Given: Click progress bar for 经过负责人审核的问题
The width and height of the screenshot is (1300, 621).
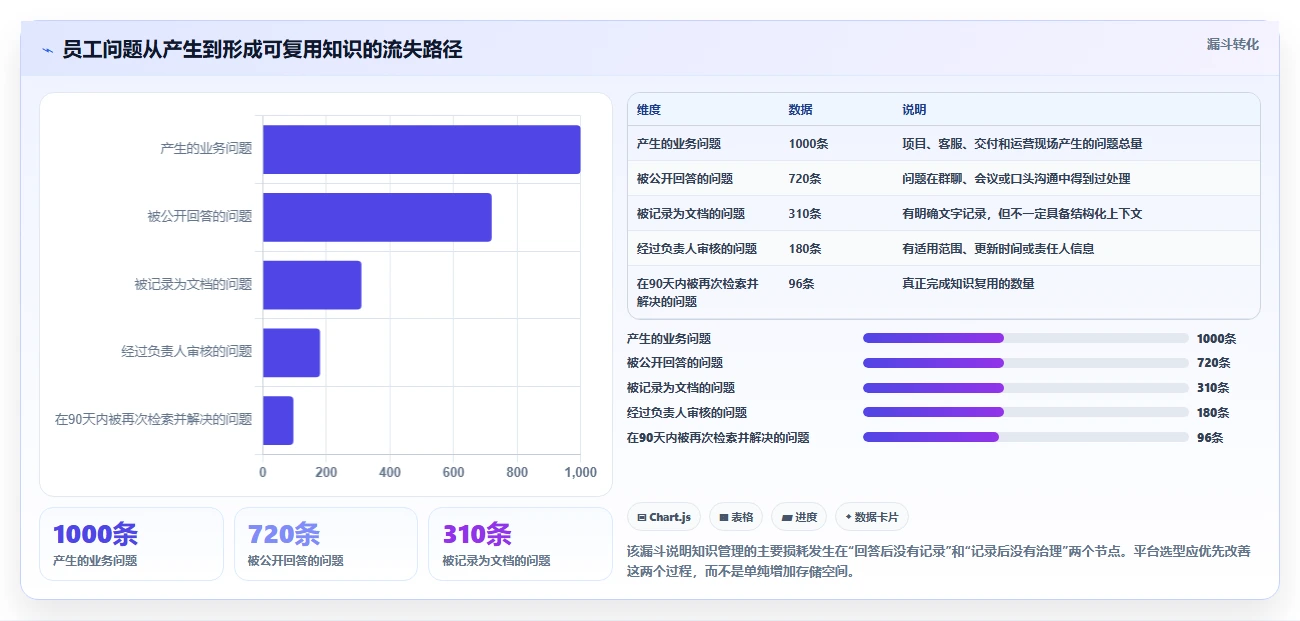Looking at the screenshot, I should click(1026, 412).
